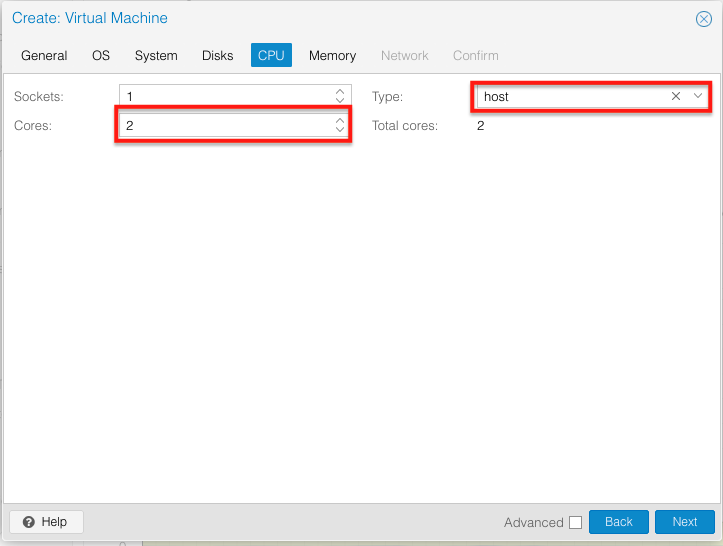Increase Cores with the up arrow
Screen dimensions: 723x546
(x=340, y=121)
